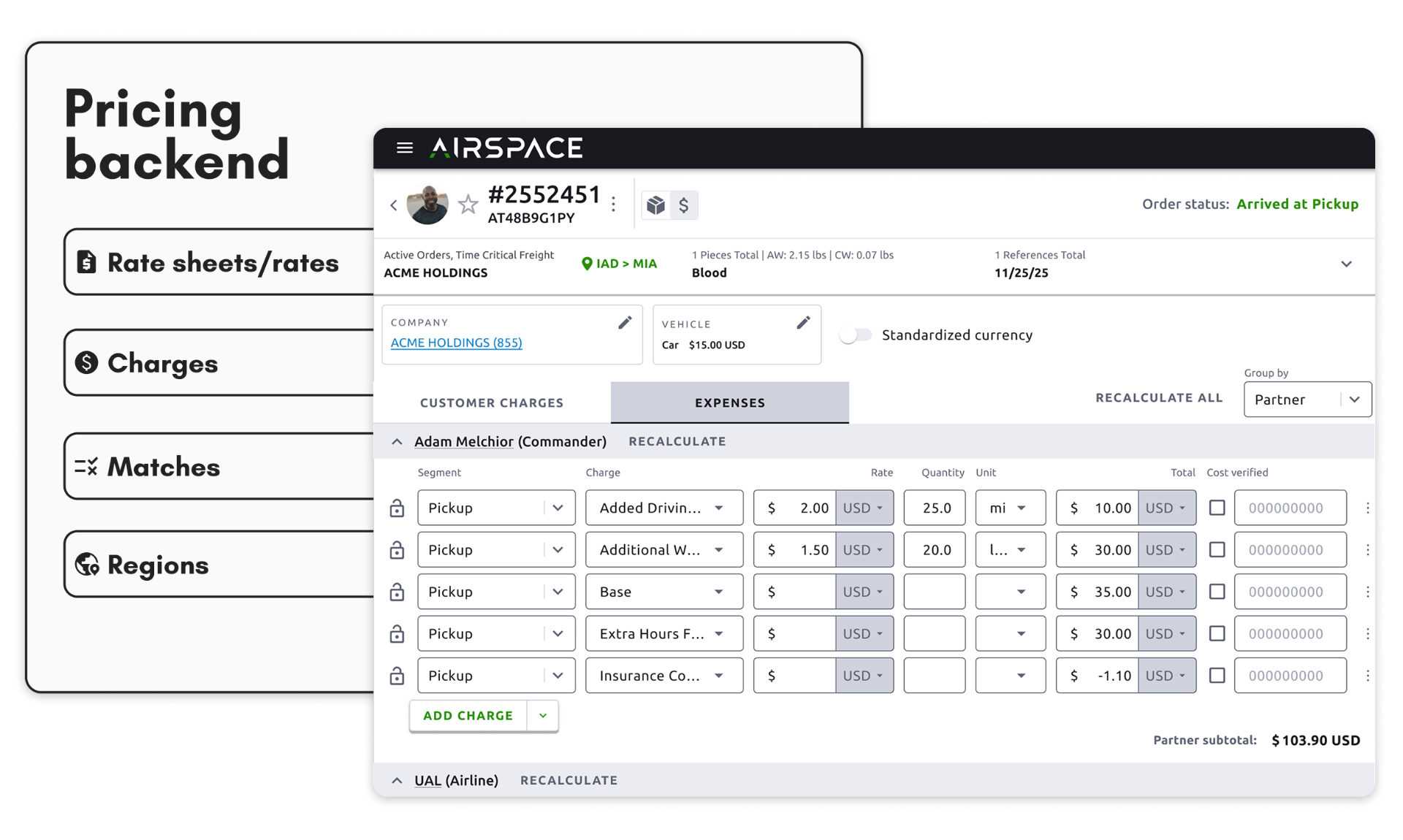Viewport: 1403px width, 840px height.
Task: Check Cost verified for Base row
Action: coord(1217,591)
